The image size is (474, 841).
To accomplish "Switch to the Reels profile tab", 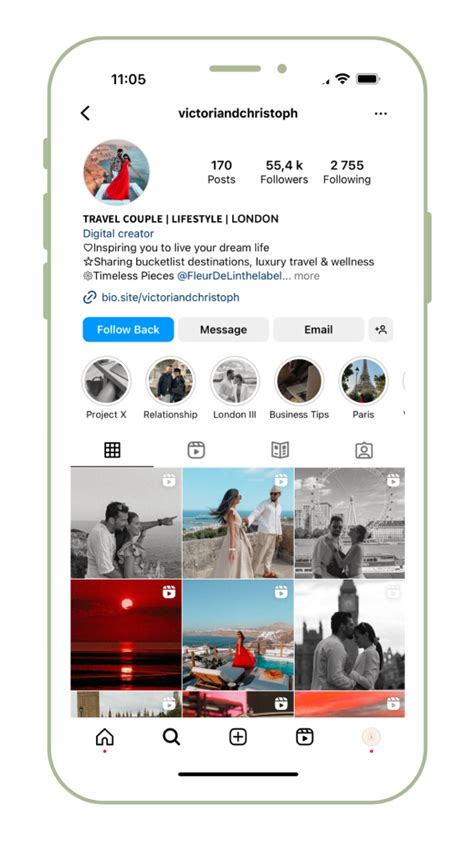I will point(196,450).
